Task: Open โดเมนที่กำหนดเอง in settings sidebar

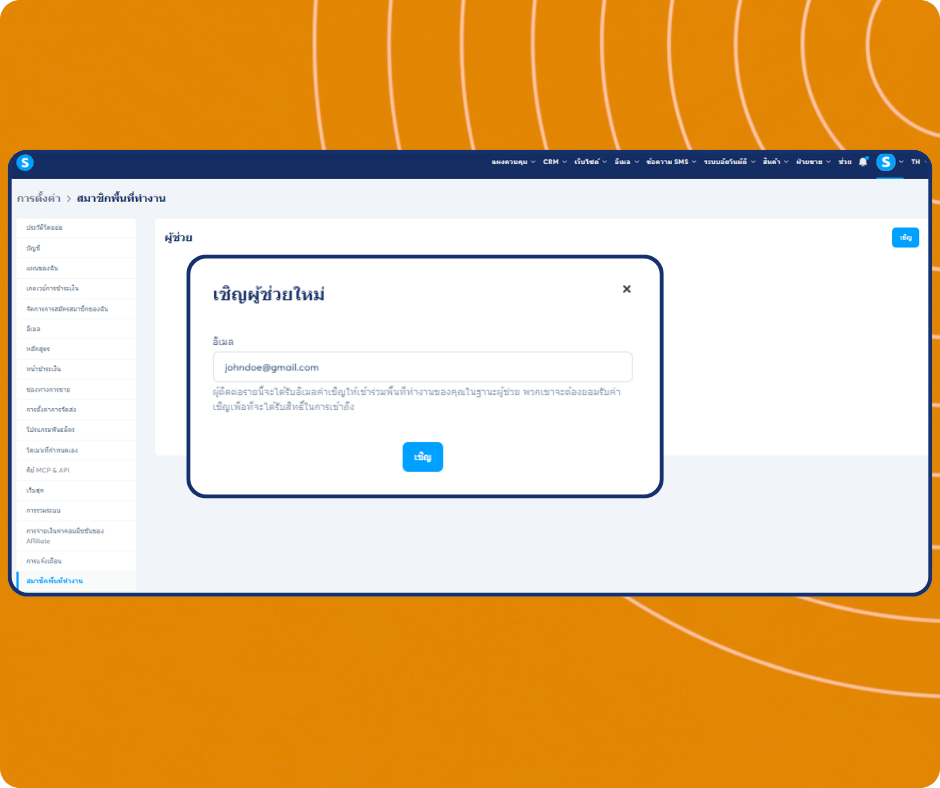Action: pyautogui.click(x=75, y=450)
